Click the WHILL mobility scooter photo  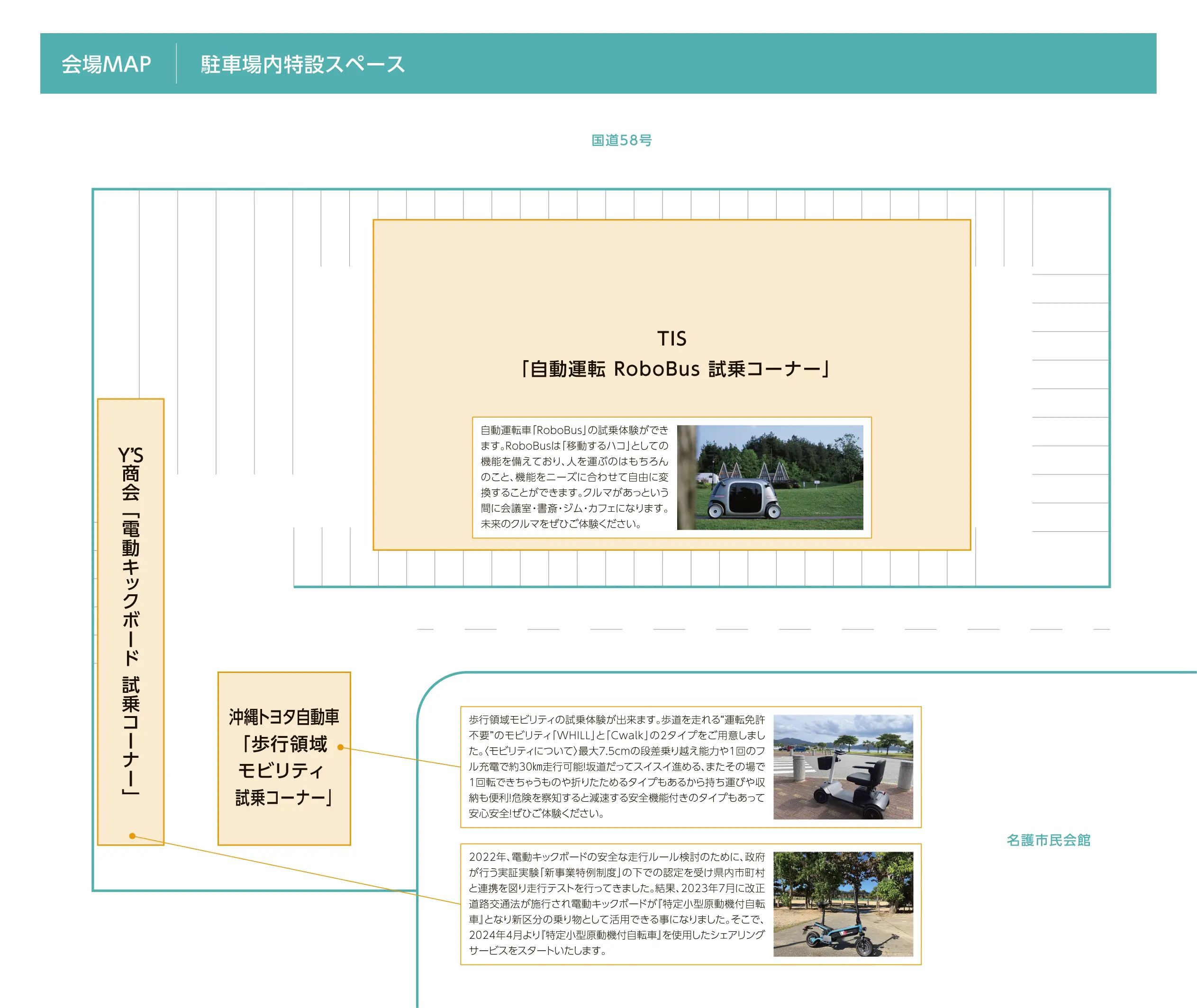pos(843,767)
